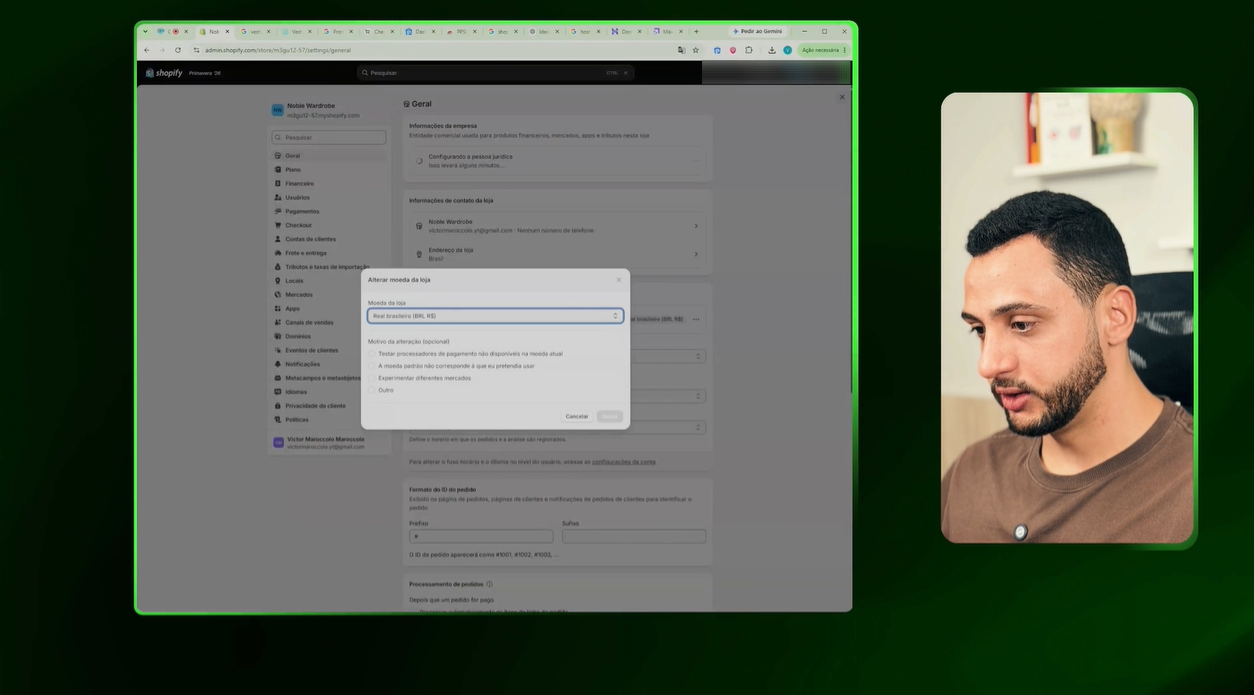Bookmark this page with star icon
The height and width of the screenshot is (695, 1254).
tap(696, 50)
